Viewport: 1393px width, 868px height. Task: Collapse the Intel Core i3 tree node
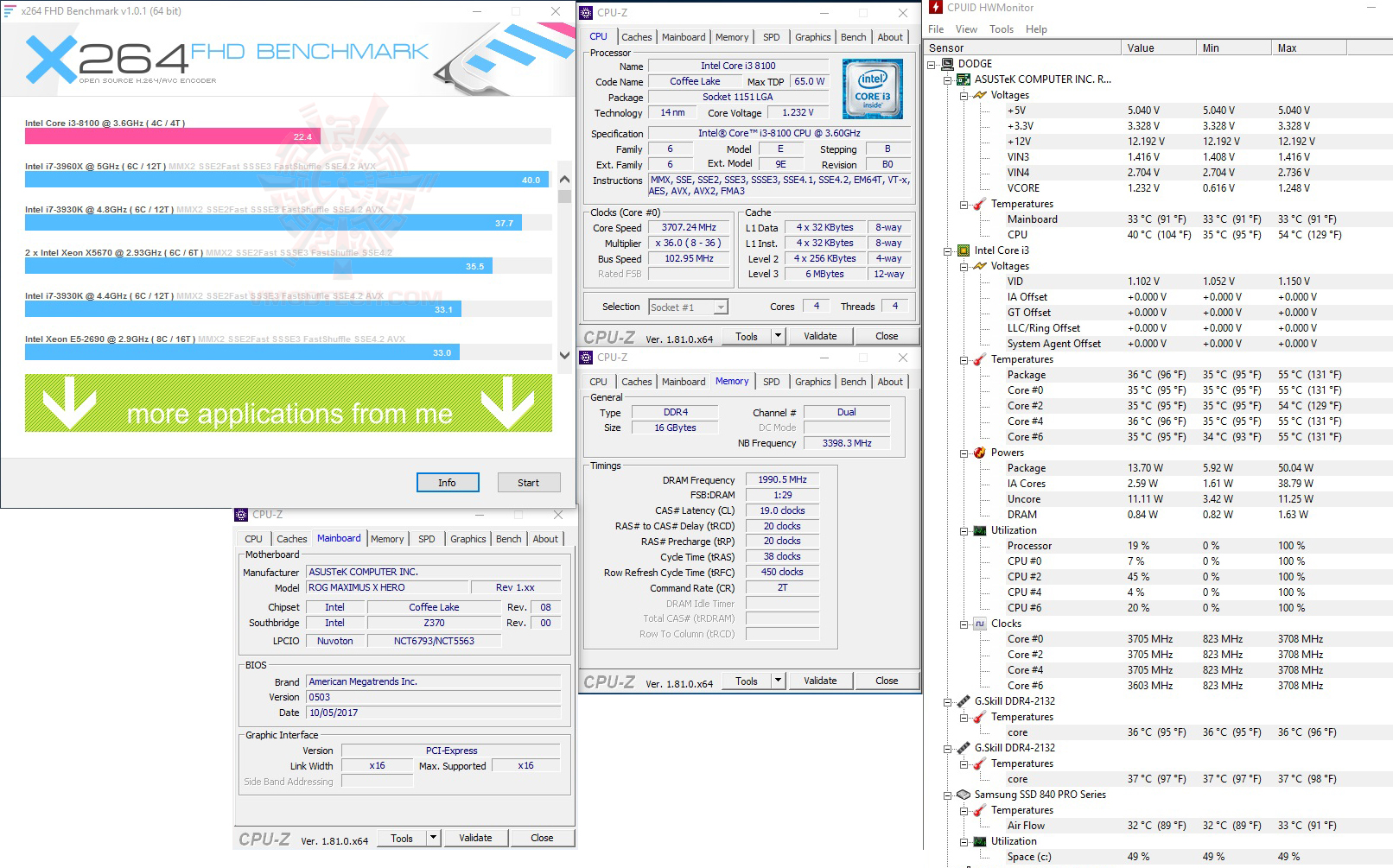pos(948,250)
